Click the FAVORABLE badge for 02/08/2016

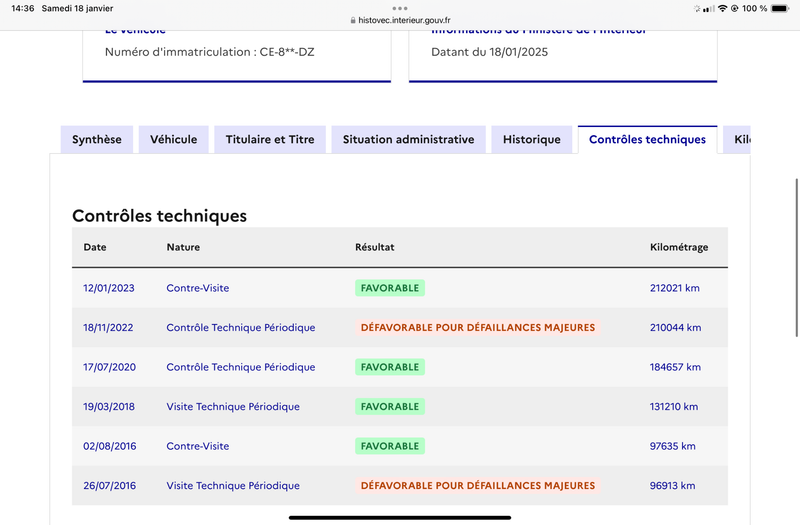pyautogui.click(x=390, y=446)
